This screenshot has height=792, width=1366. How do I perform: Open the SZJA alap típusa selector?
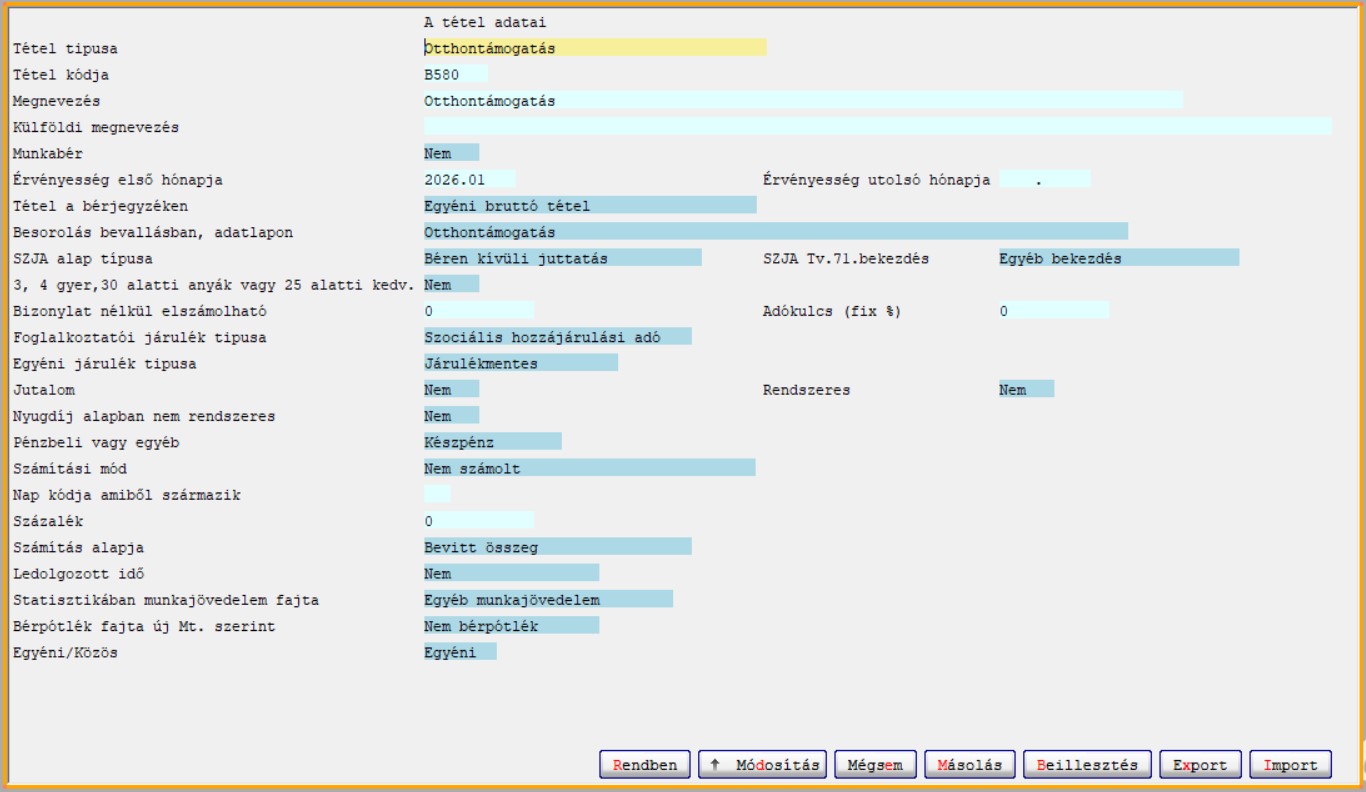562,258
